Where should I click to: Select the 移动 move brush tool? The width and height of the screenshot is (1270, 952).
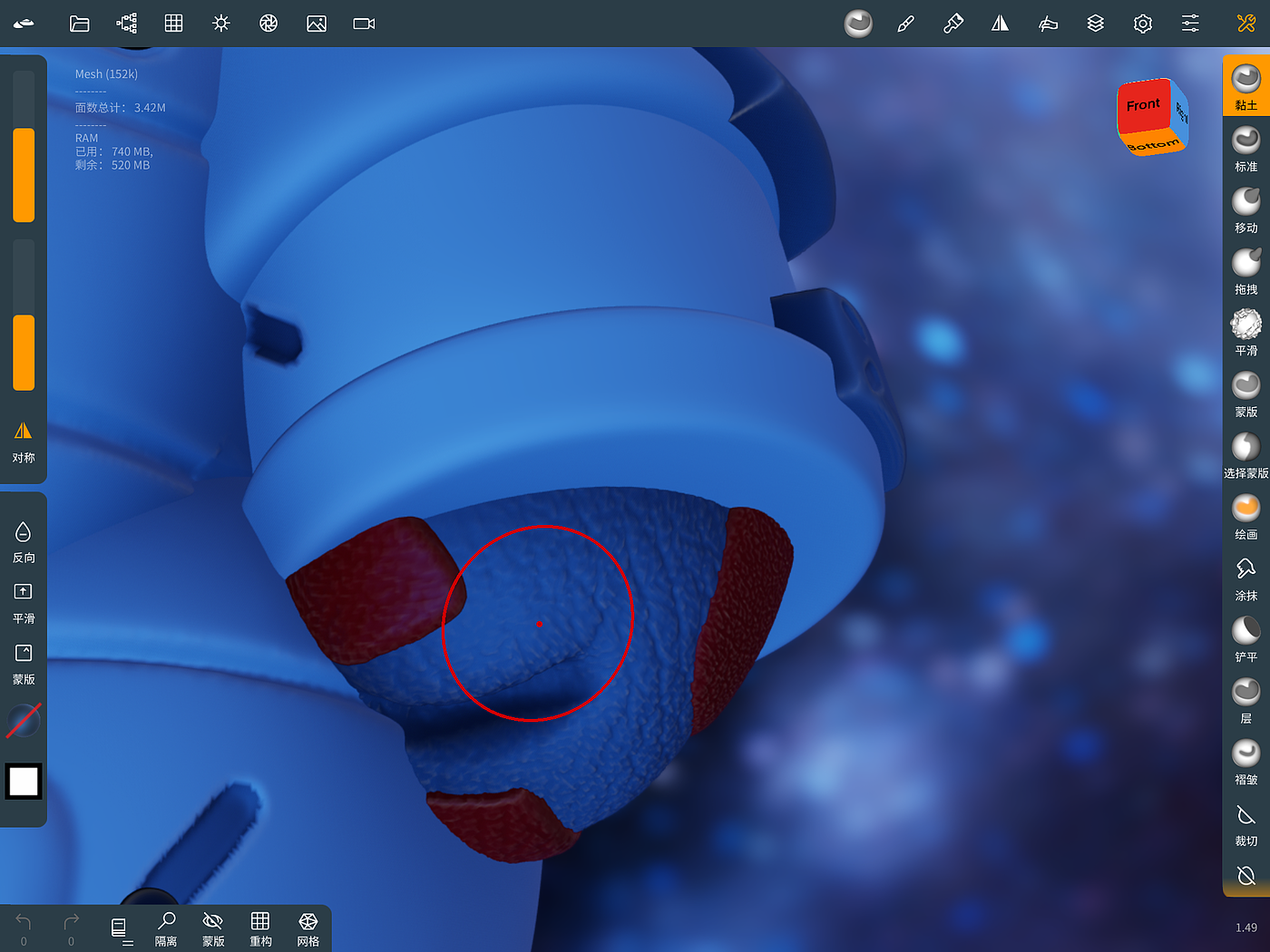click(x=1246, y=209)
